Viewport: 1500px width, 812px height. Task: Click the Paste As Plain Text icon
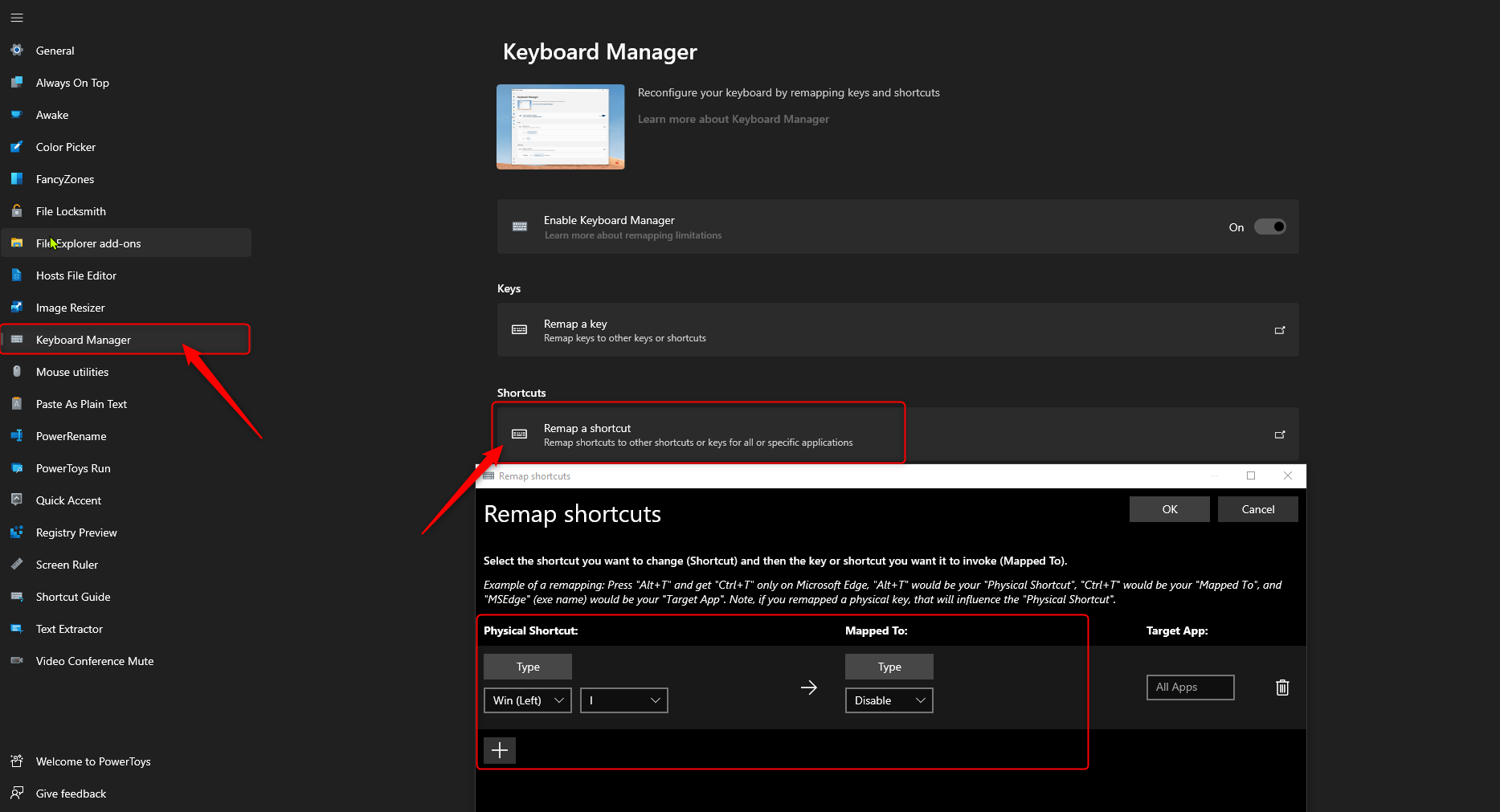coord(17,403)
